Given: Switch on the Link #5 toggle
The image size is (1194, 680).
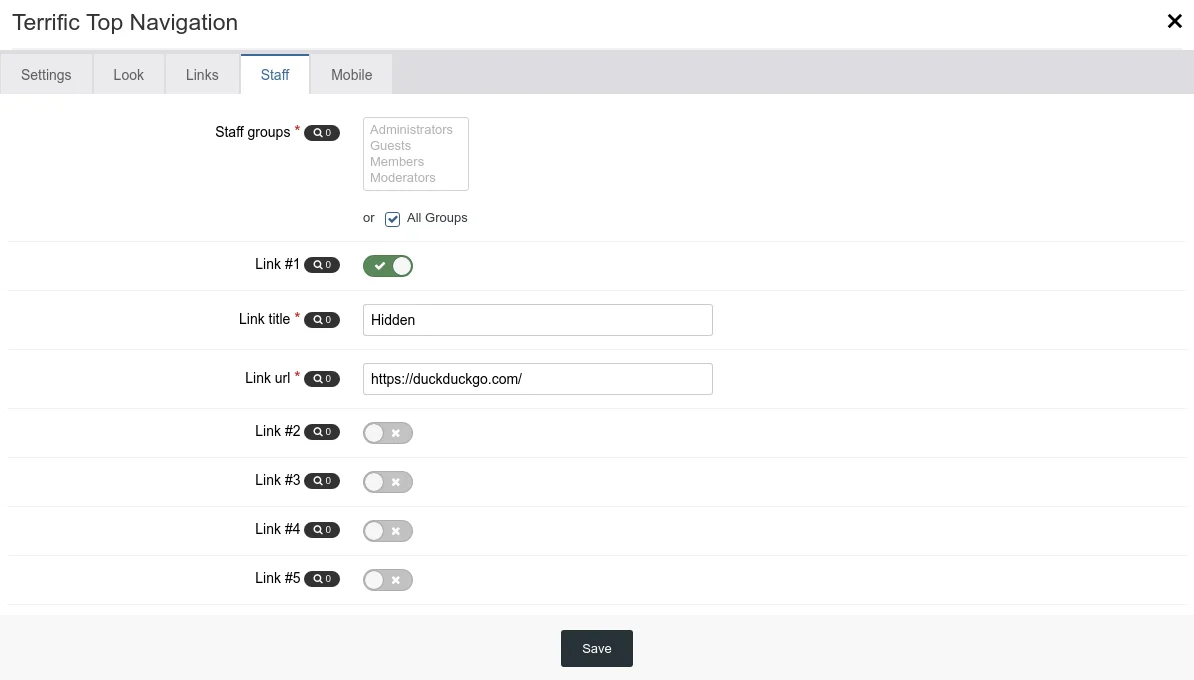Looking at the screenshot, I should point(388,580).
